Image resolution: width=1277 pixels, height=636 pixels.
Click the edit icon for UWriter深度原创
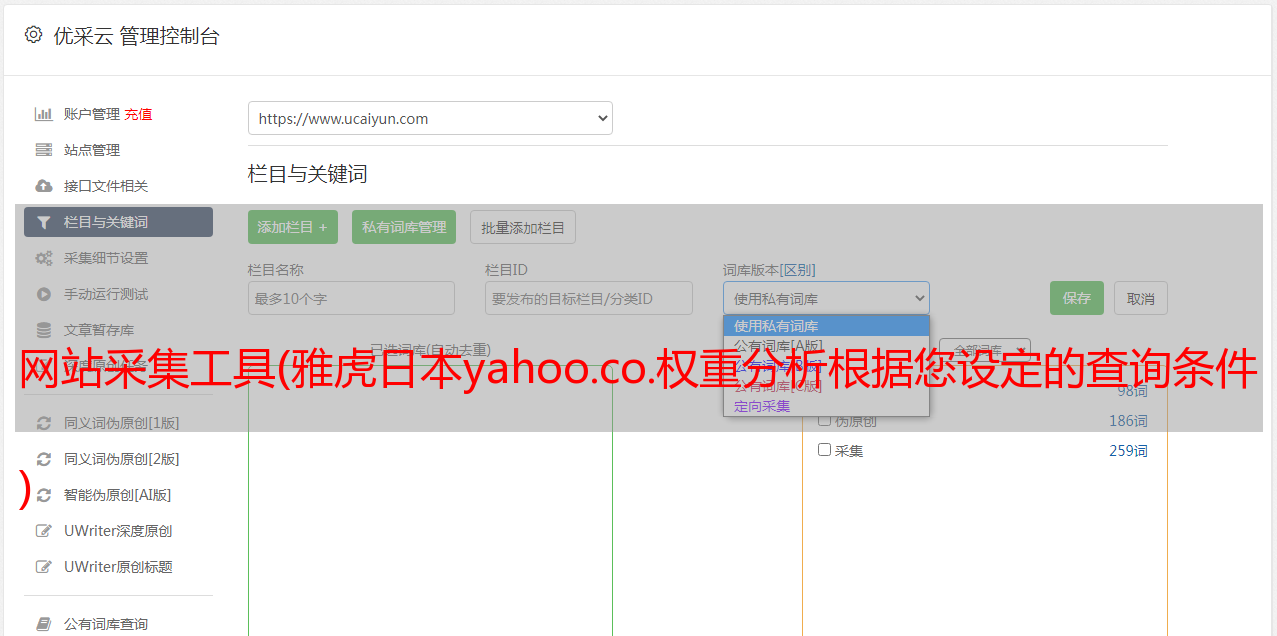[x=44, y=531]
